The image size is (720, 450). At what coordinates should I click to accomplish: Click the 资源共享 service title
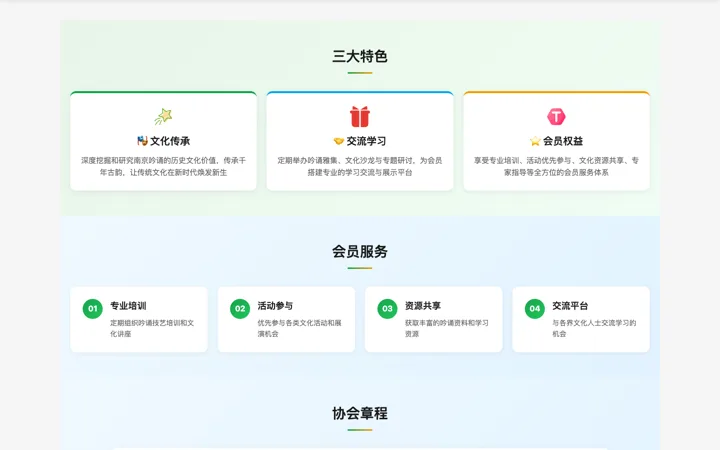coord(422,306)
